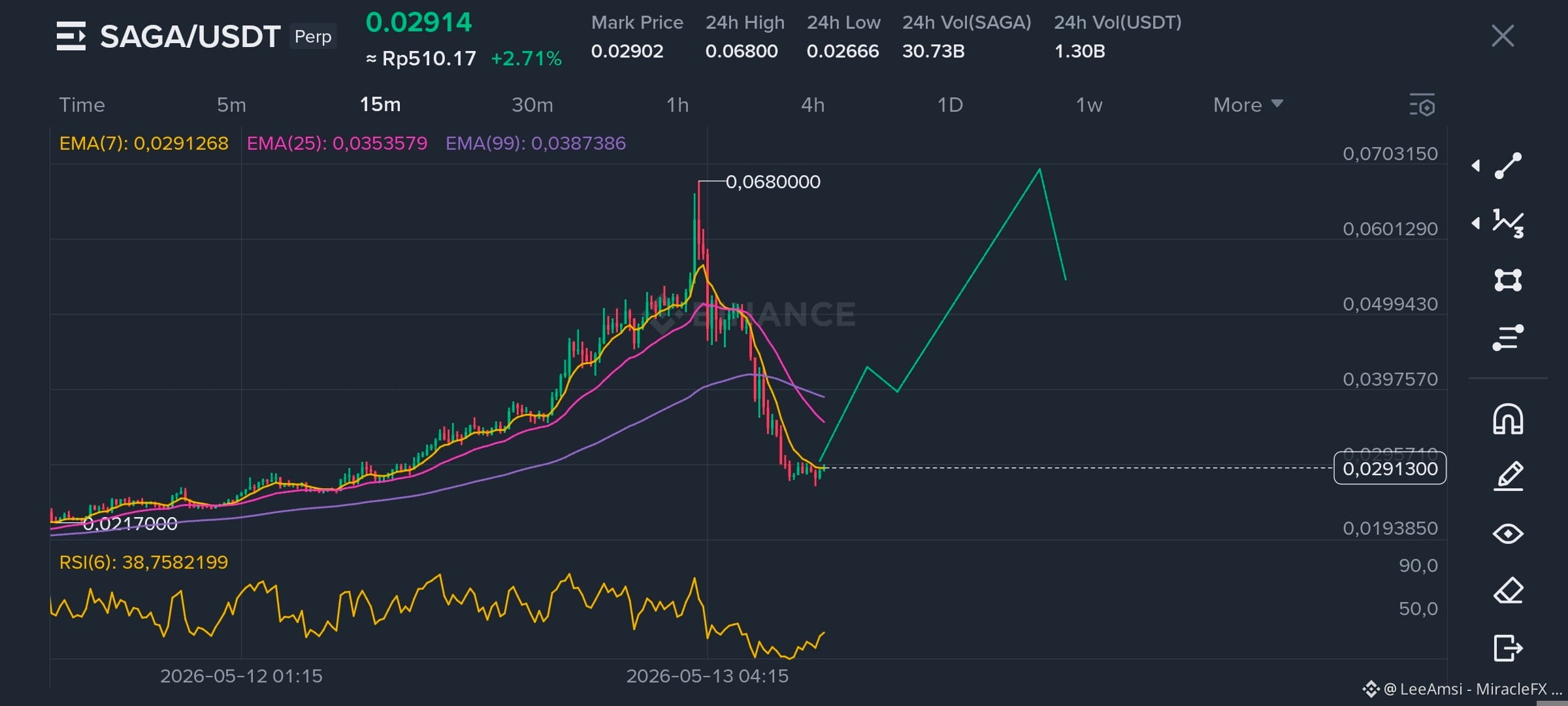
Task: Tap the RSI 90,0 scale label
Action: tap(1418, 565)
